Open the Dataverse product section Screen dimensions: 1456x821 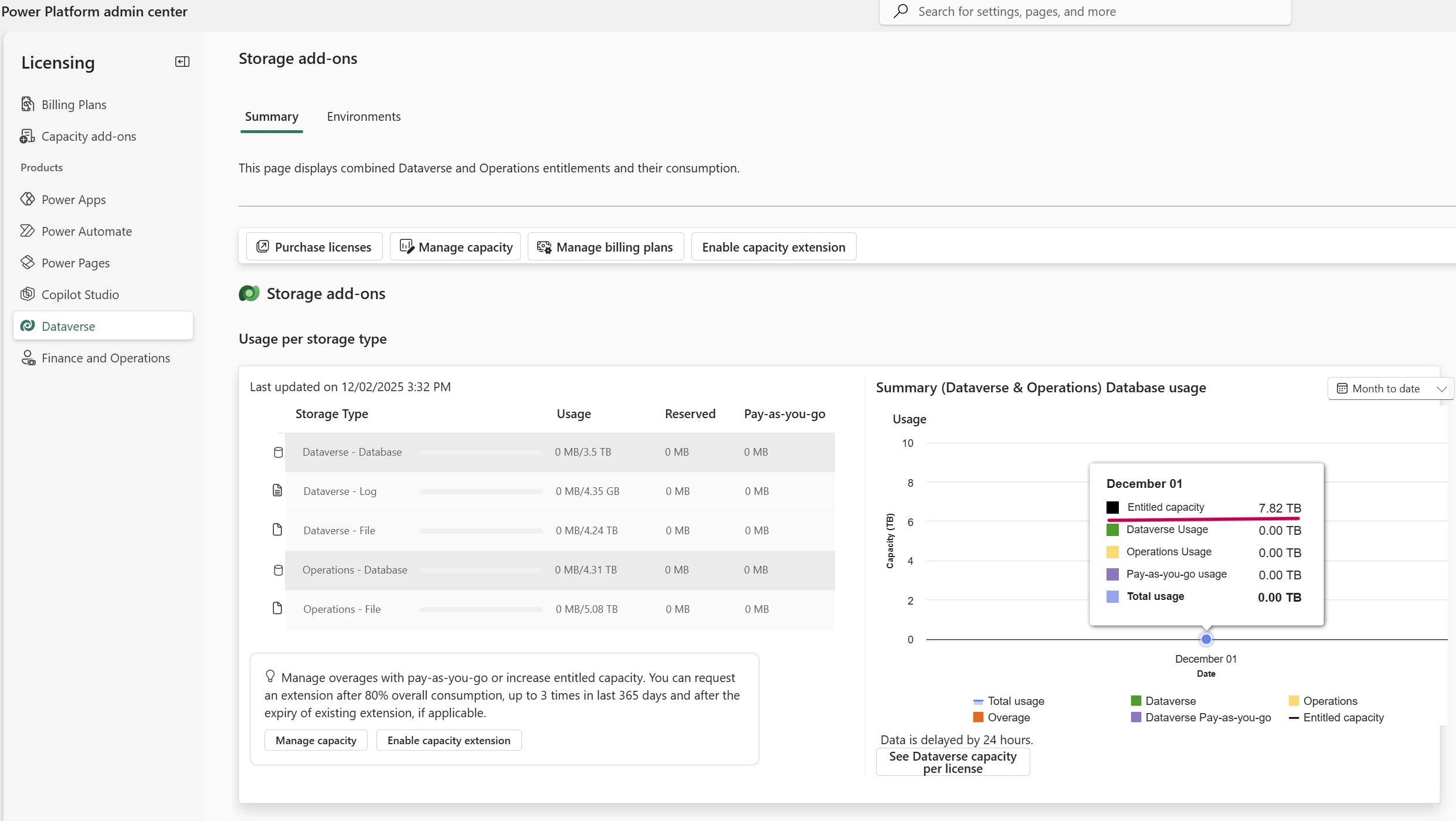click(68, 325)
